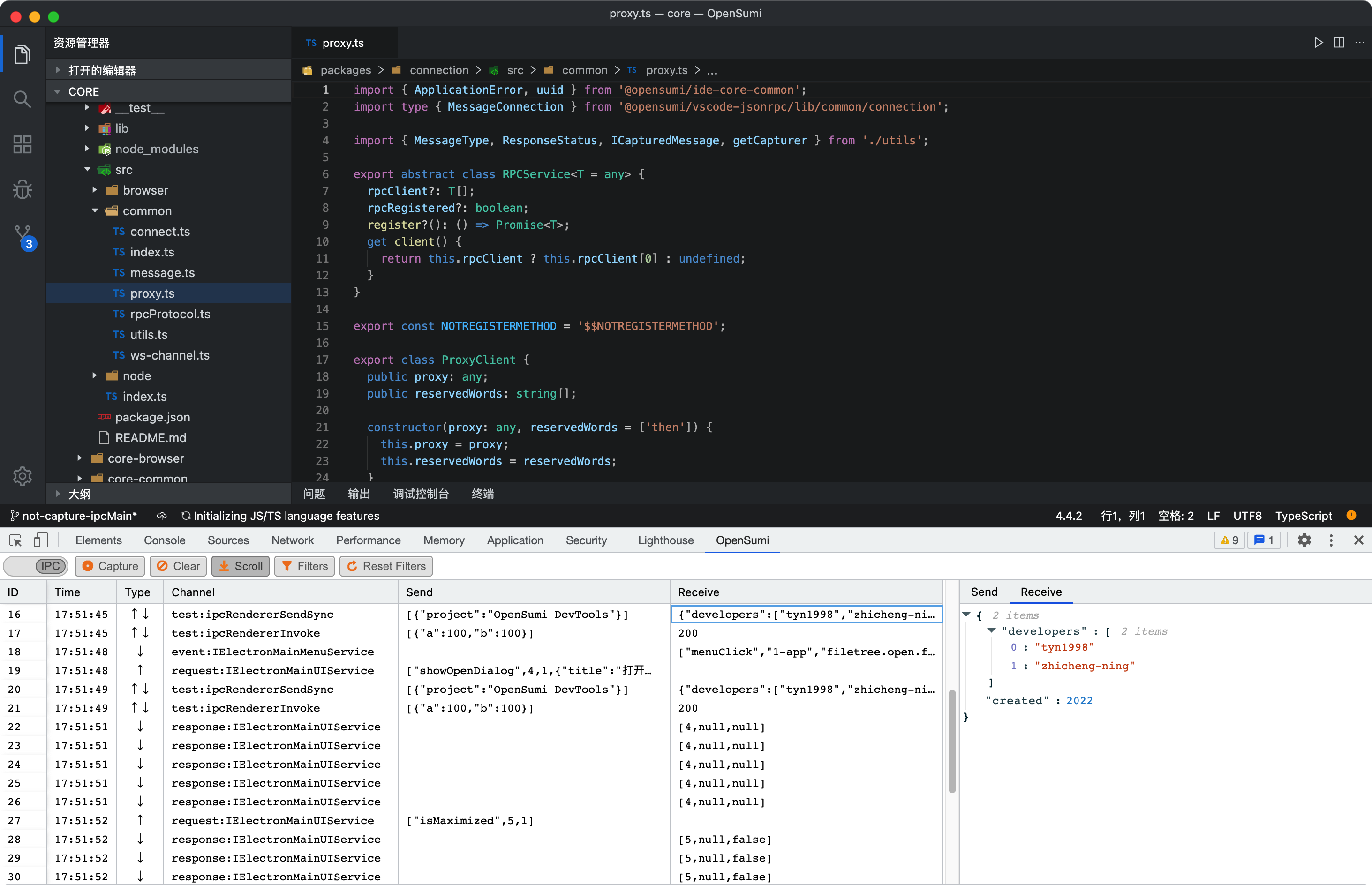Select message row ID 19
Image resolution: width=1372 pixels, height=885 pixels.
click(471, 671)
